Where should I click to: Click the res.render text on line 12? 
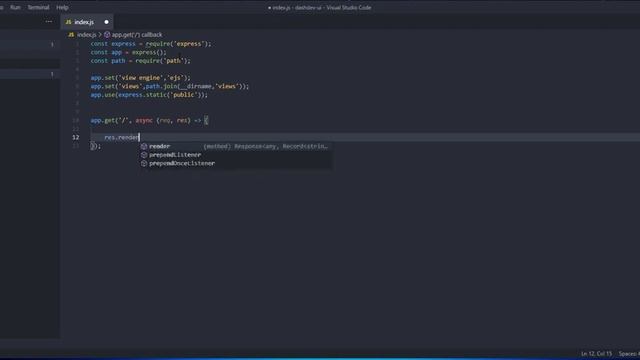tap(122, 138)
